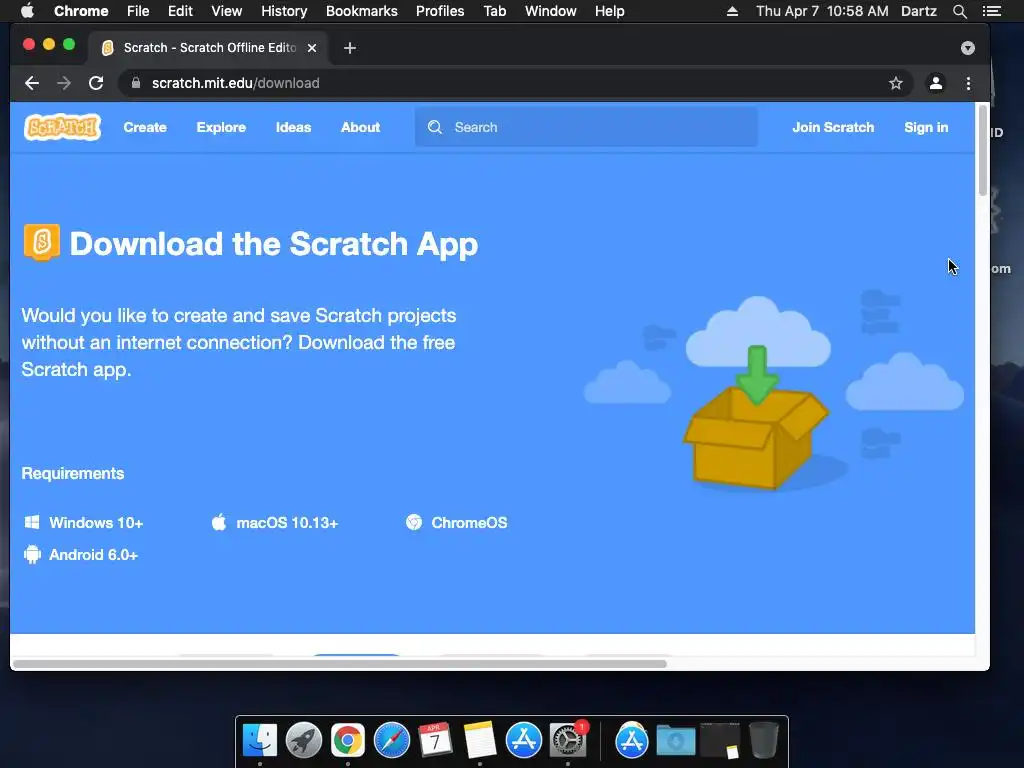The width and height of the screenshot is (1024, 768).
Task: Click the address bar URL
Action: (x=236, y=83)
